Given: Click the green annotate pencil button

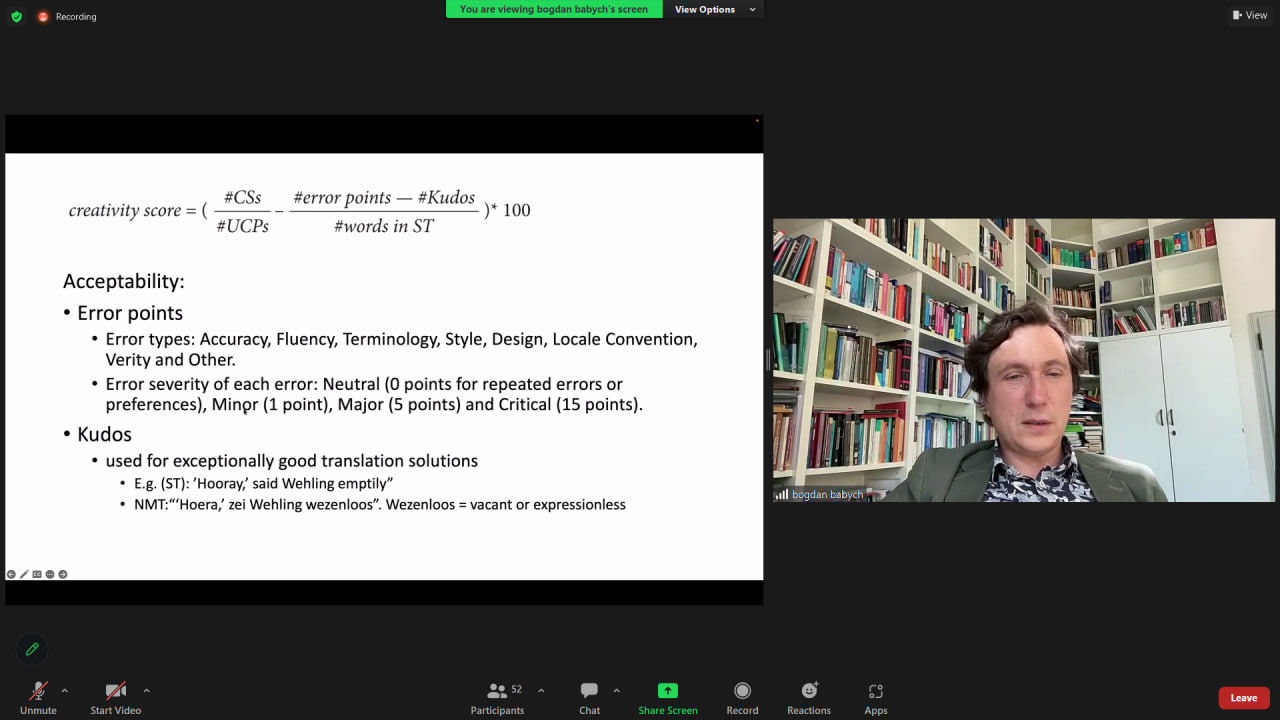Looking at the screenshot, I should click(32, 649).
